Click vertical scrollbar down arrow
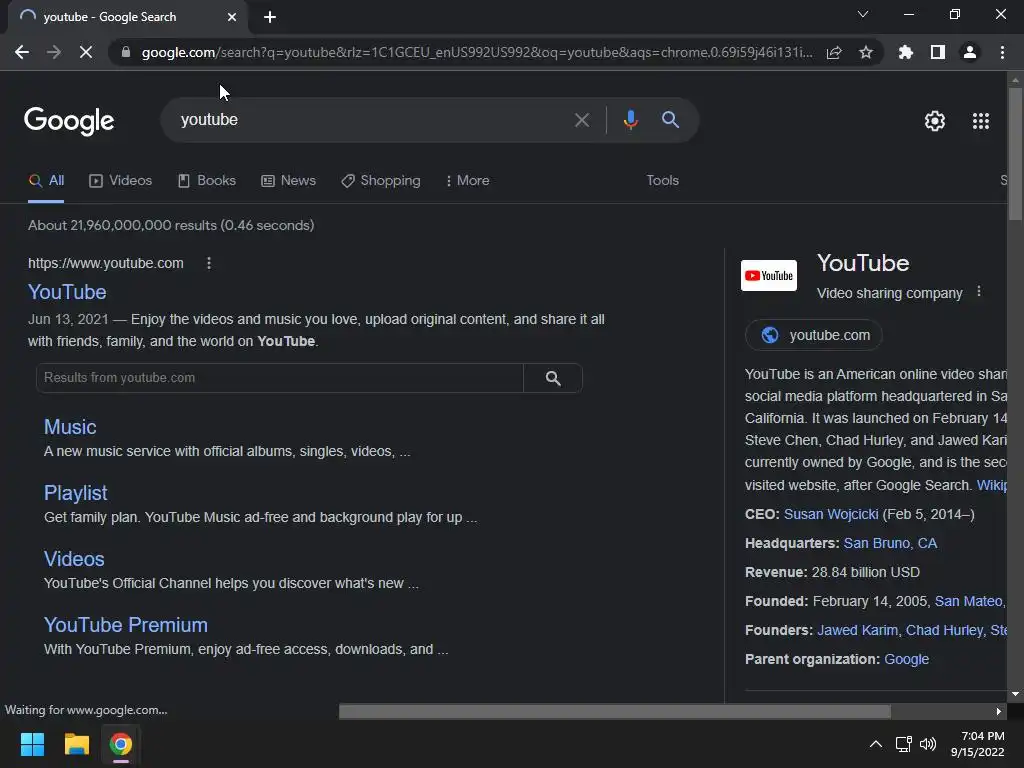The width and height of the screenshot is (1024, 768). (1015, 694)
